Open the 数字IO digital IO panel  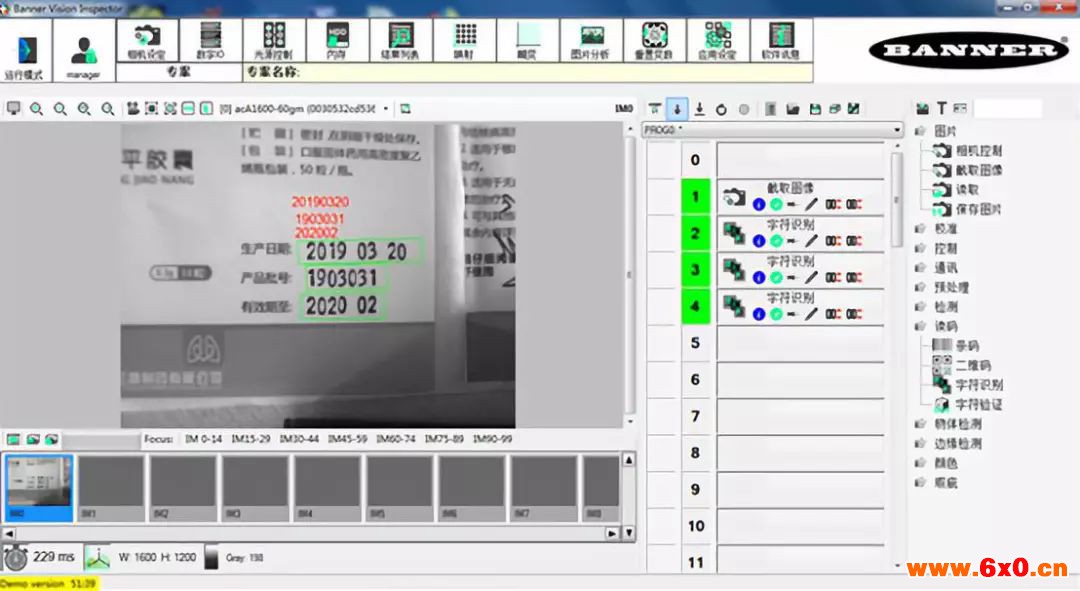click(x=210, y=40)
